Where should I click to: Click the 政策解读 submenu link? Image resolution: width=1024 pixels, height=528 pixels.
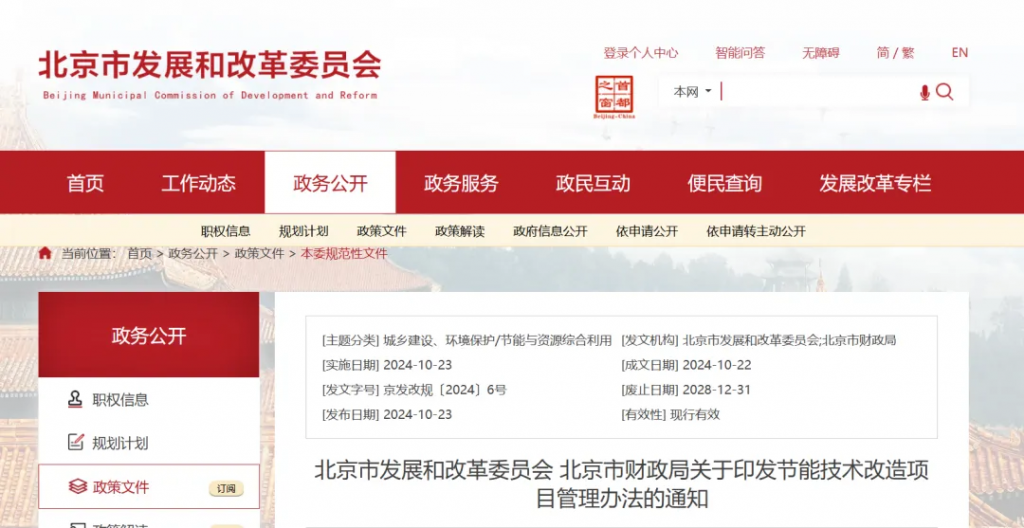459,231
